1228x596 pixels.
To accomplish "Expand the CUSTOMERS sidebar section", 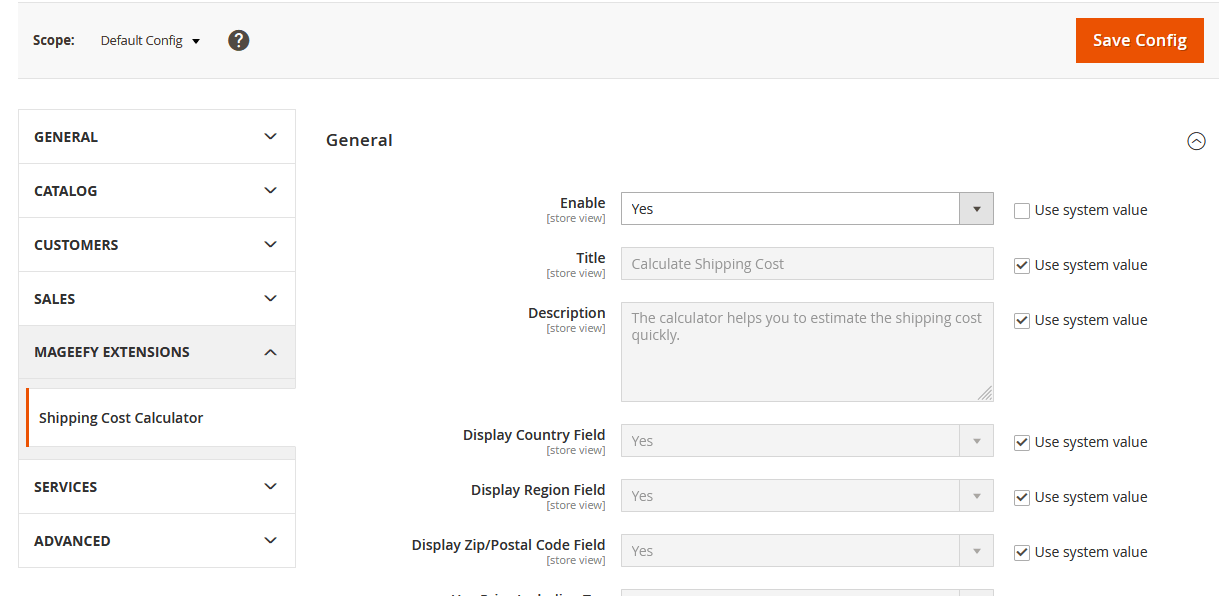I will (x=157, y=245).
